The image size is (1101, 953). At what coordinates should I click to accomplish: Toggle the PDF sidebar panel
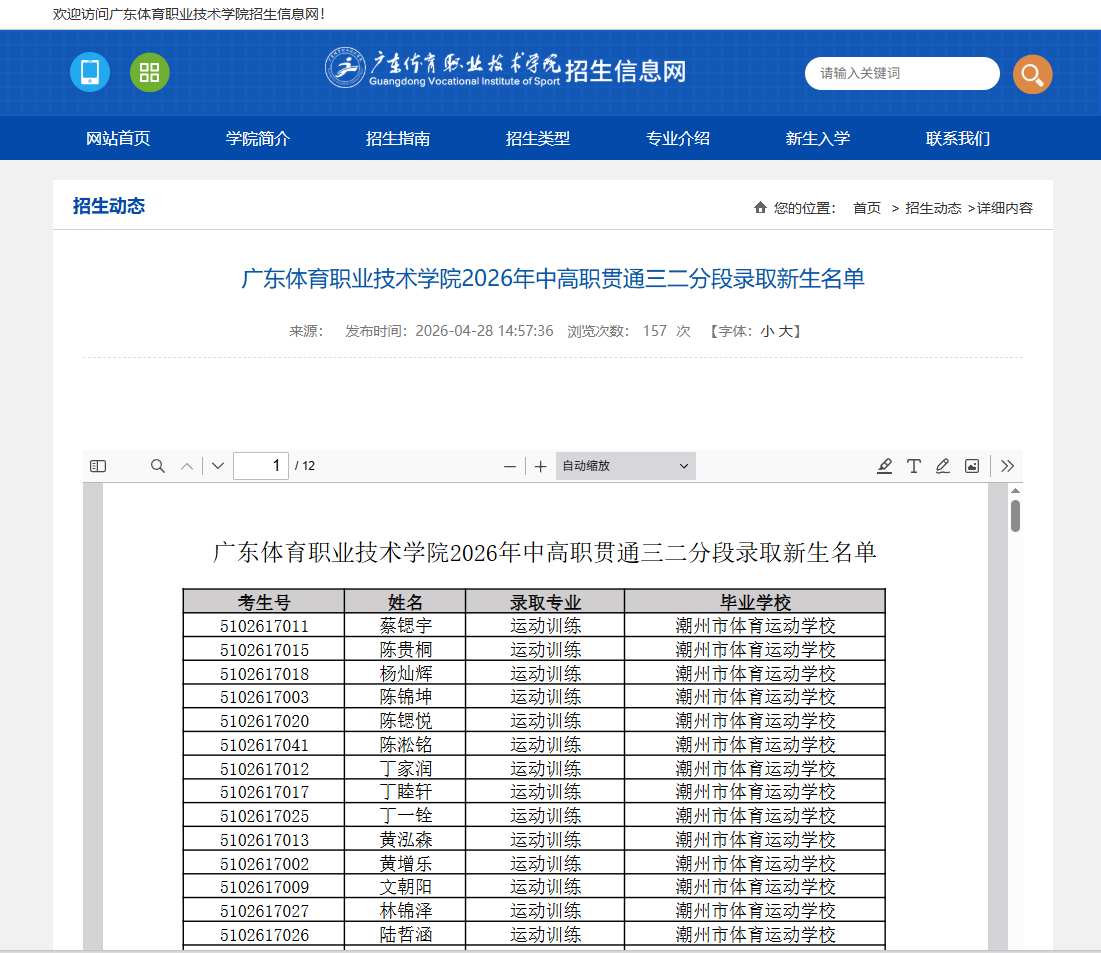[98, 466]
